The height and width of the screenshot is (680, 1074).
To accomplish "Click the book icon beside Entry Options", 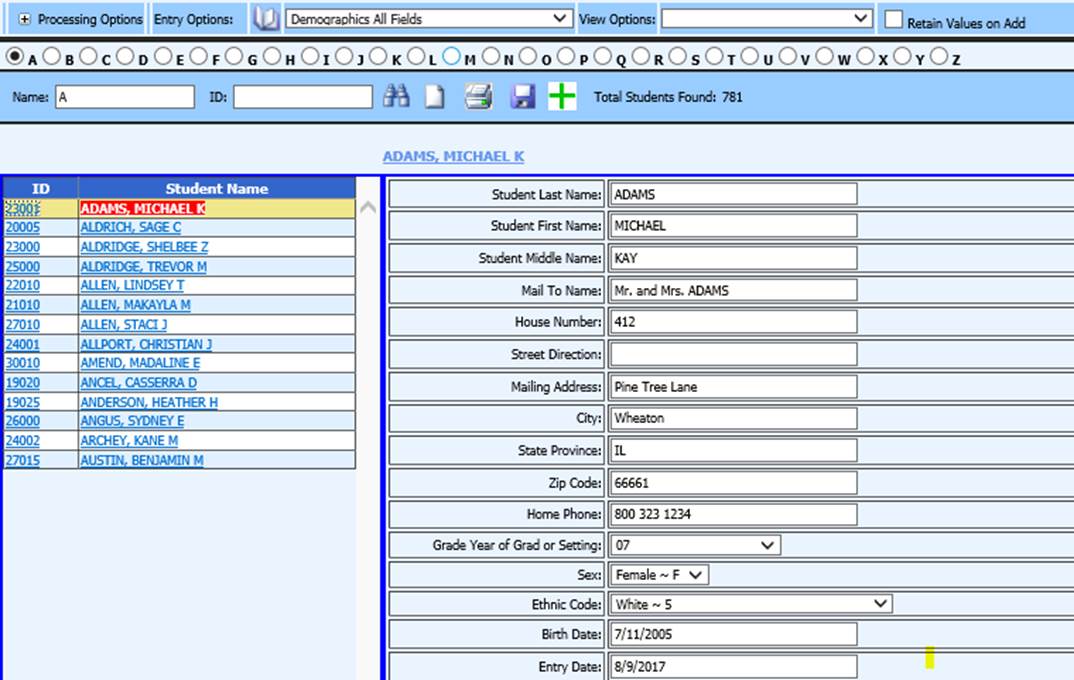I will [265, 19].
